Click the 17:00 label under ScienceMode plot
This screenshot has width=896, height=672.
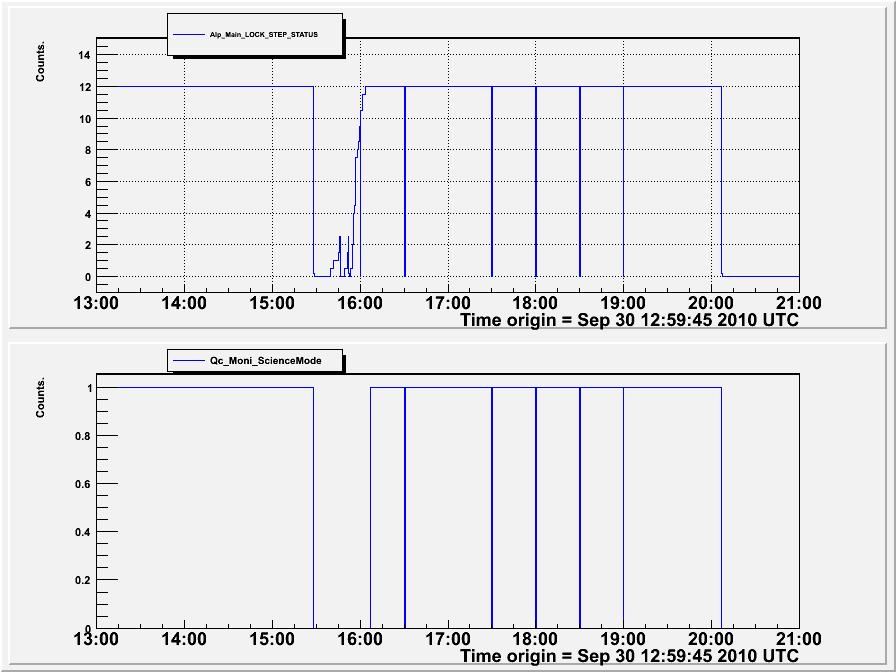pos(447,639)
